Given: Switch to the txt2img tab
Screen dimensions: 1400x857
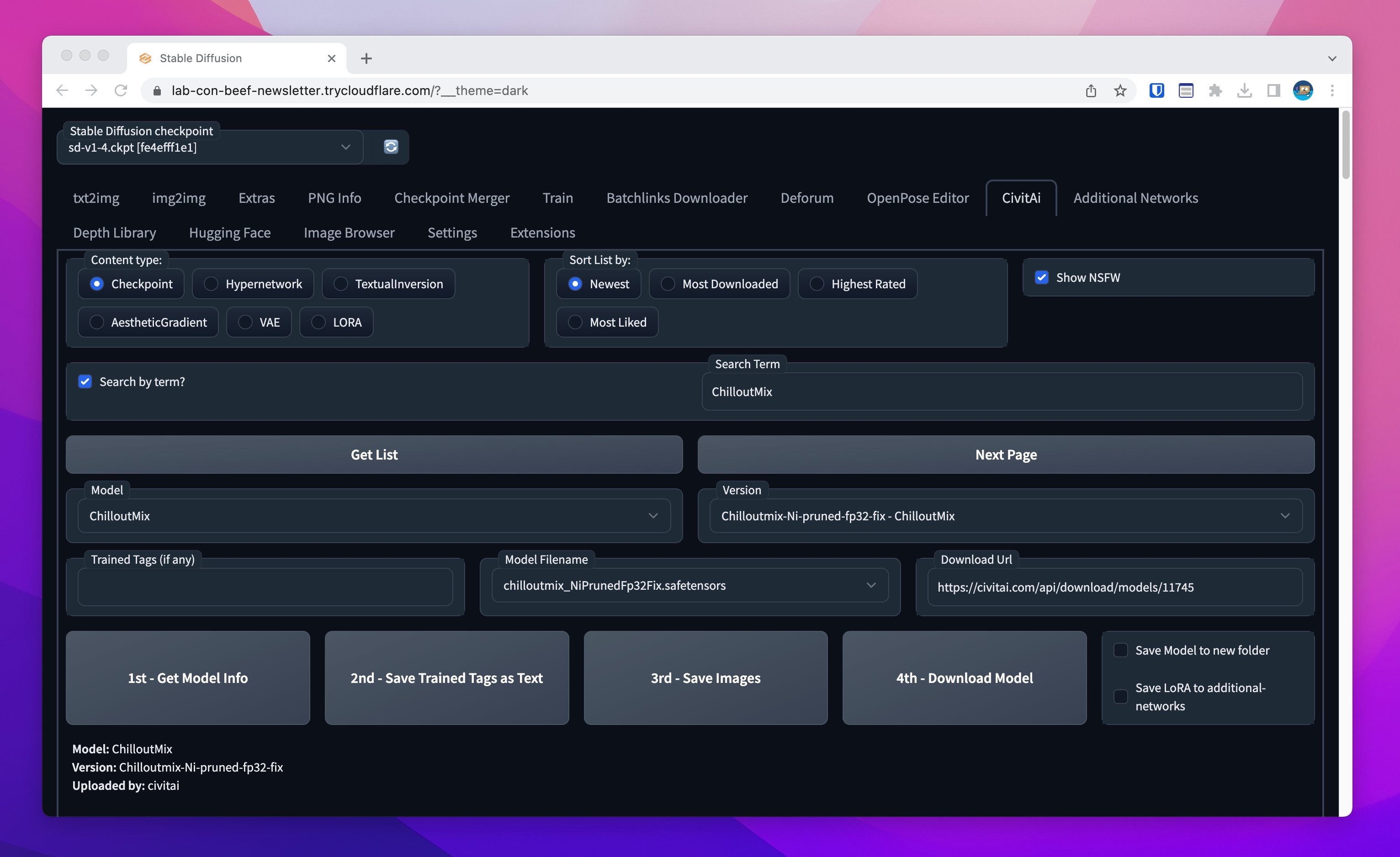Looking at the screenshot, I should [x=96, y=198].
